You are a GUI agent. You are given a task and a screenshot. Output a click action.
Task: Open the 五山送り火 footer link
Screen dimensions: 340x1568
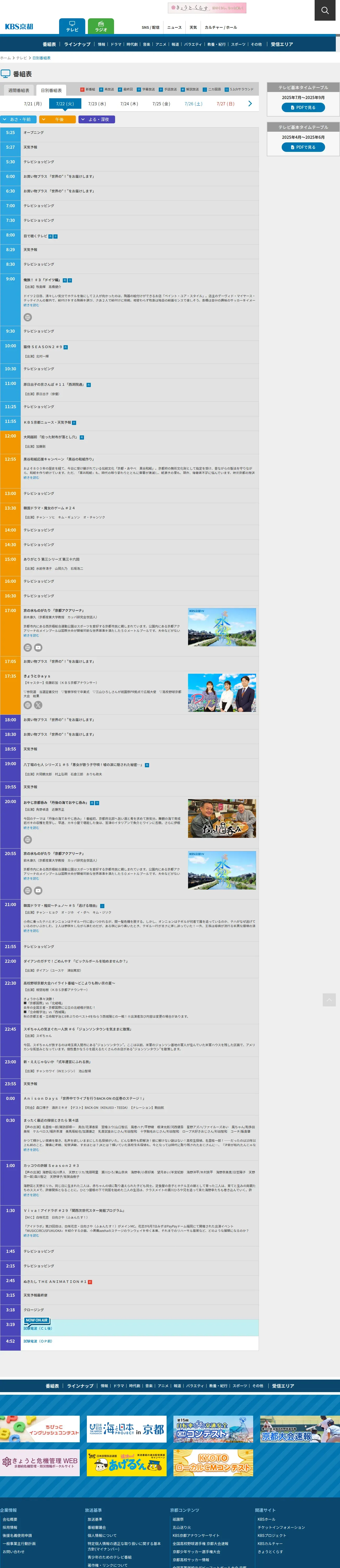182,1527
